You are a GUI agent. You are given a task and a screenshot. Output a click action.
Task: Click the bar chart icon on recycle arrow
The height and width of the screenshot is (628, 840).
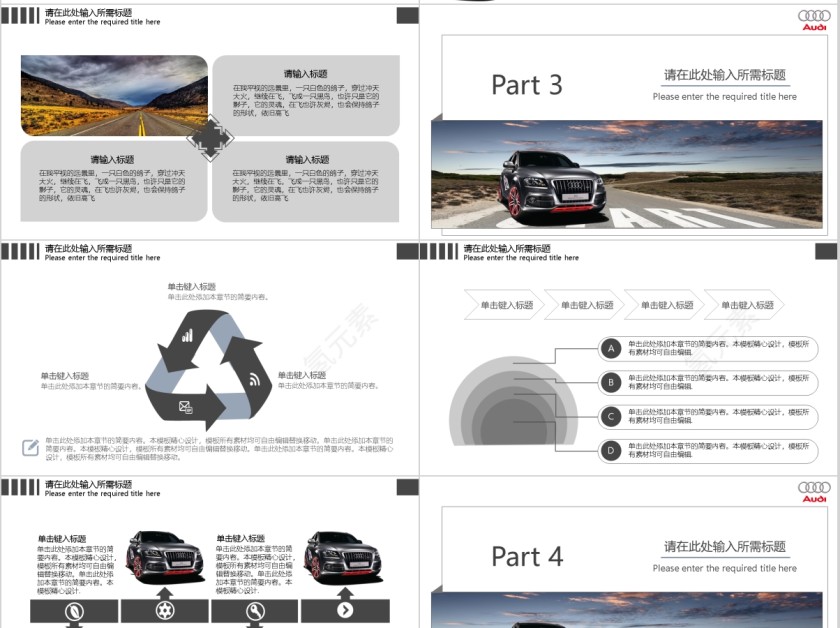click(x=187, y=336)
